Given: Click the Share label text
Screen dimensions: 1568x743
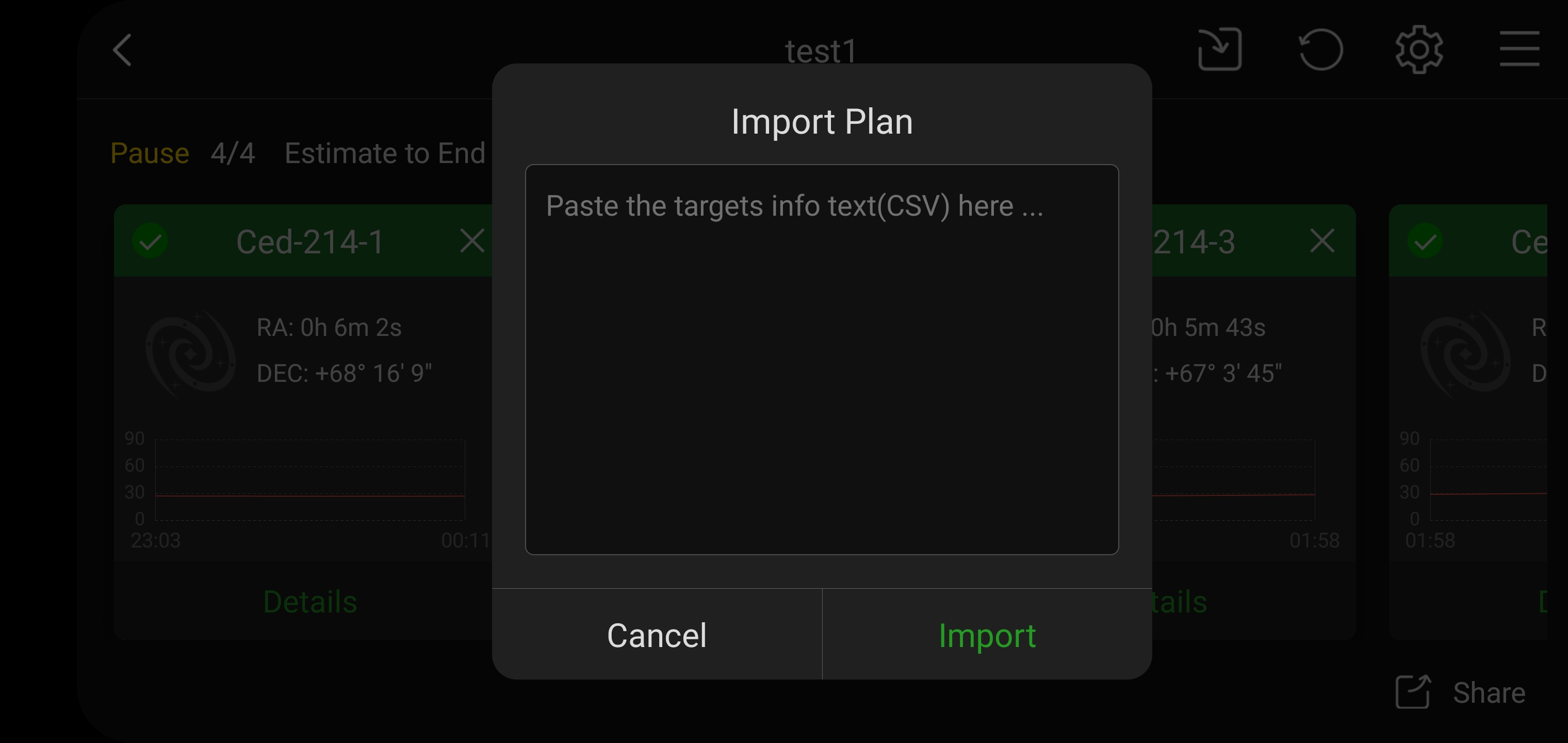Looking at the screenshot, I should click(x=1489, y=693).
